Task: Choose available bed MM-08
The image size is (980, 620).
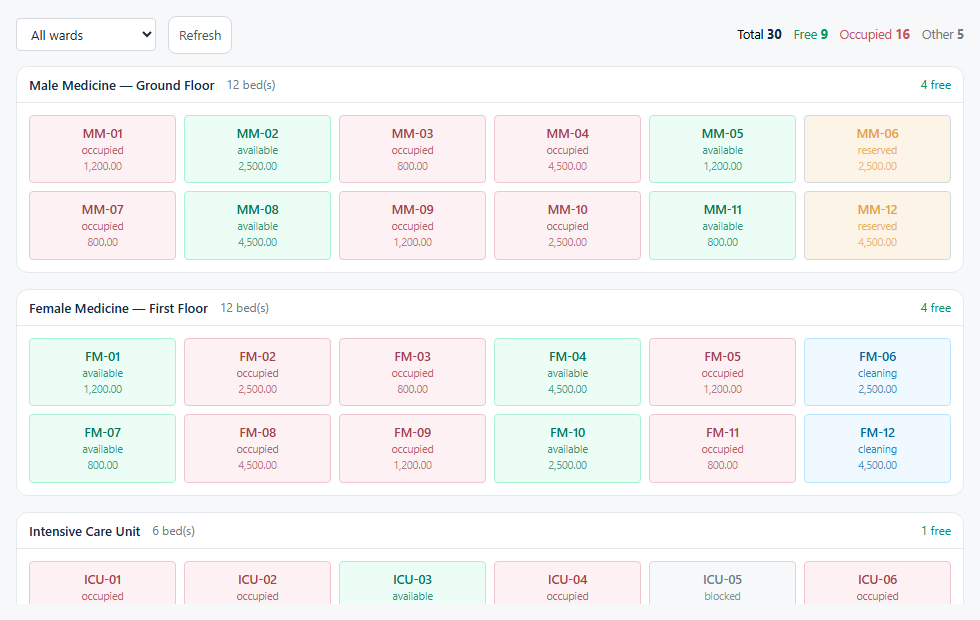Action: click(x=258, y=225)
